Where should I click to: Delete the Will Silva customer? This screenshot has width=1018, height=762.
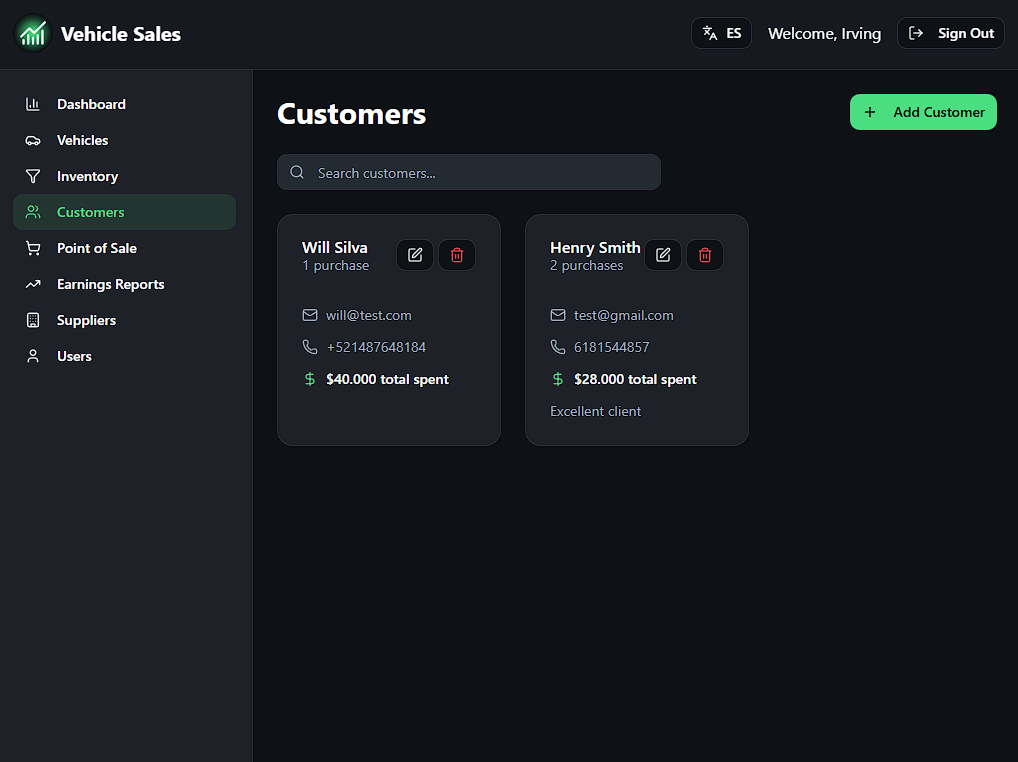[x=457, y=255]
